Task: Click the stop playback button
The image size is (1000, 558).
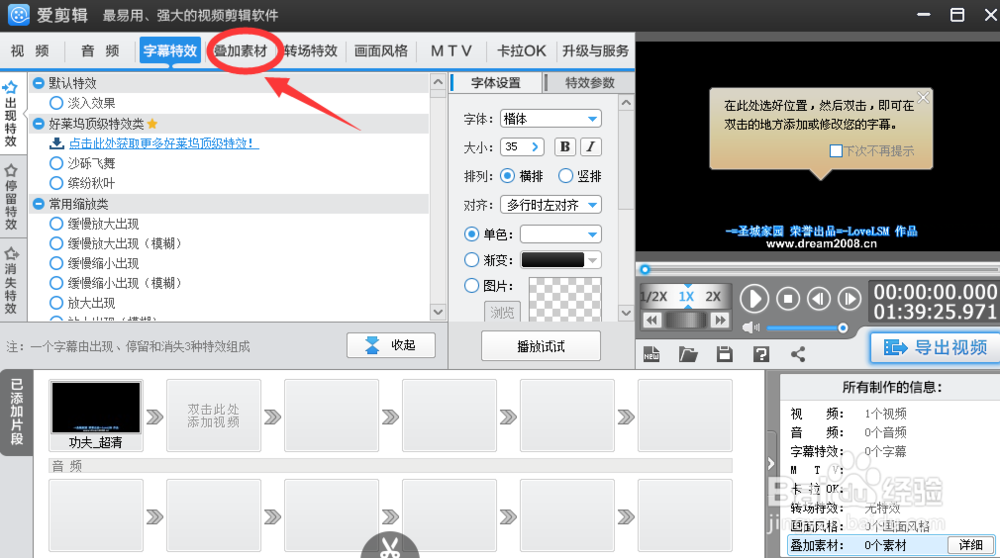Action: coord(788,298)
